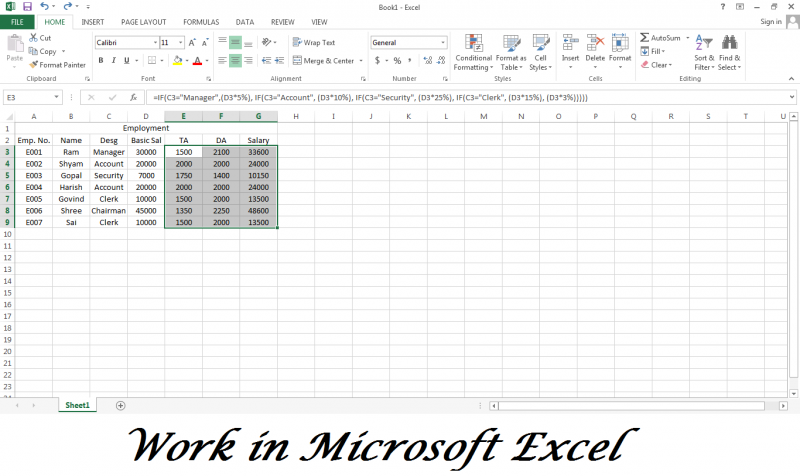Collapse the ribbon with the arrow
800x476 pixels.
(x=791, y=79)
